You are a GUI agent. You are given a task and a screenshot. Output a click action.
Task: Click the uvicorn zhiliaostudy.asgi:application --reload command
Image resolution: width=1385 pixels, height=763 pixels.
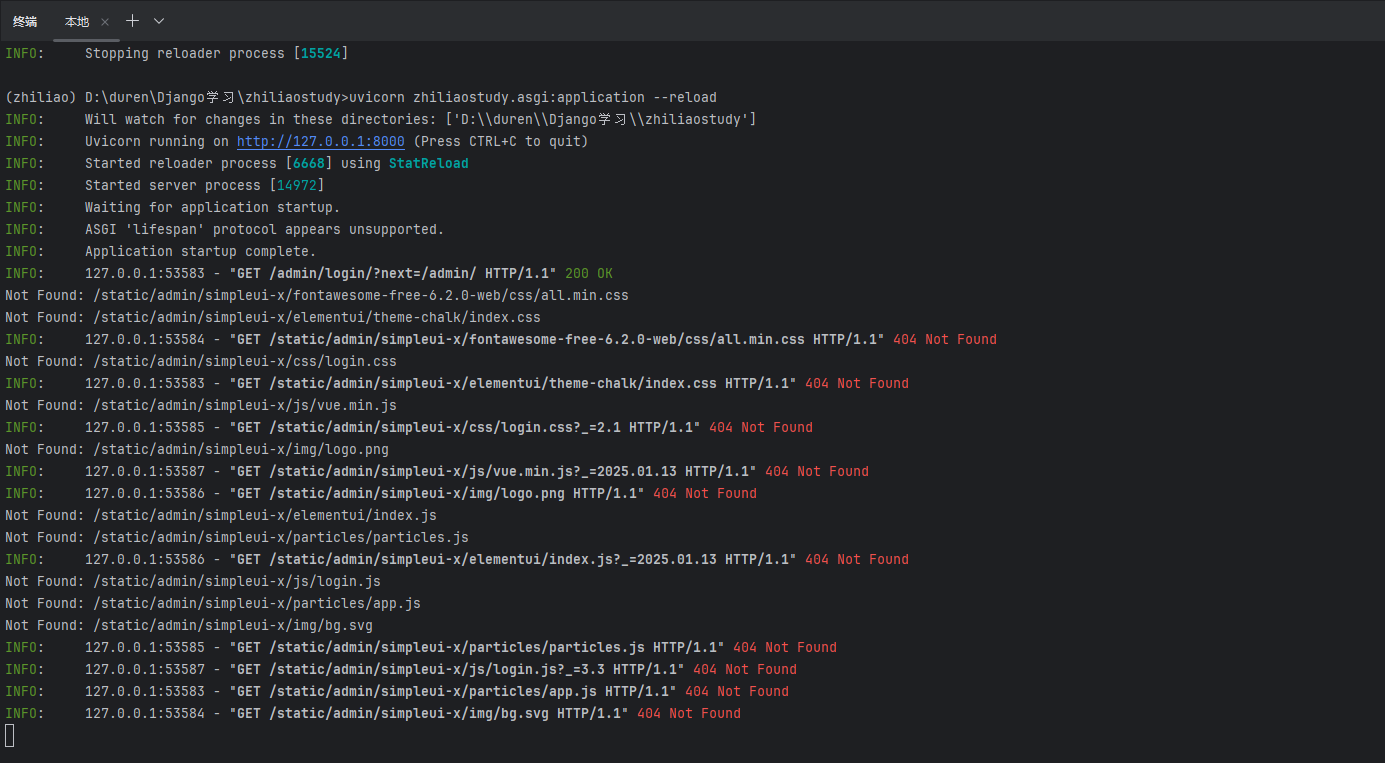click(531, 97)
